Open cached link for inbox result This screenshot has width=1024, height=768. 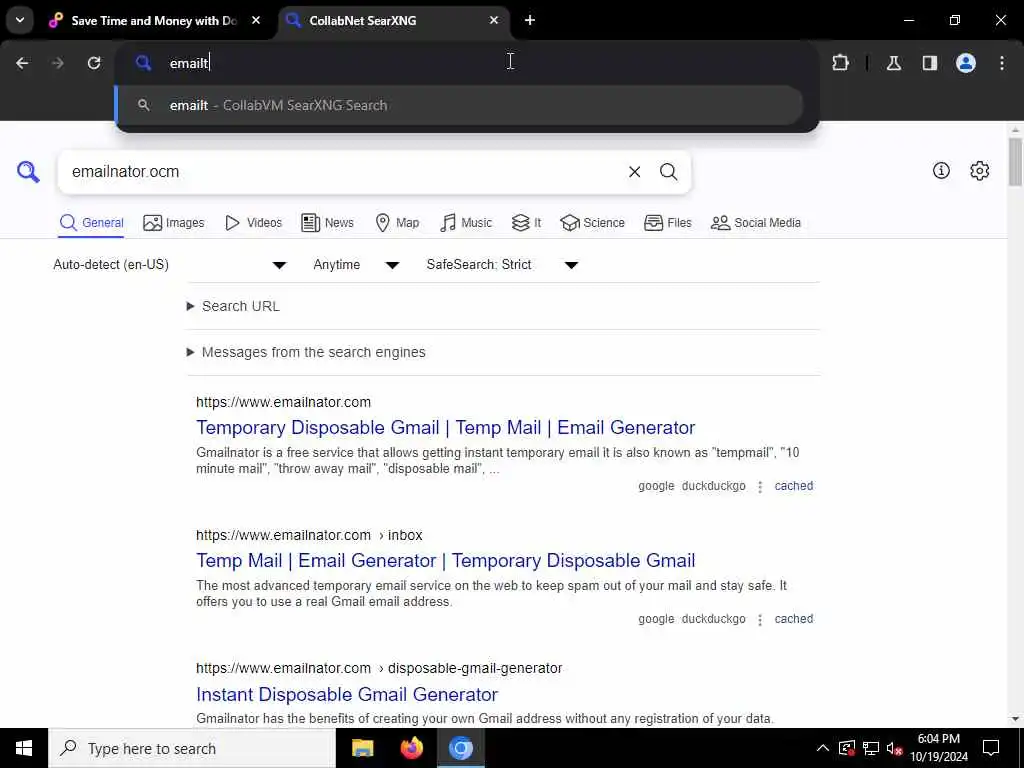click(793, 619)
